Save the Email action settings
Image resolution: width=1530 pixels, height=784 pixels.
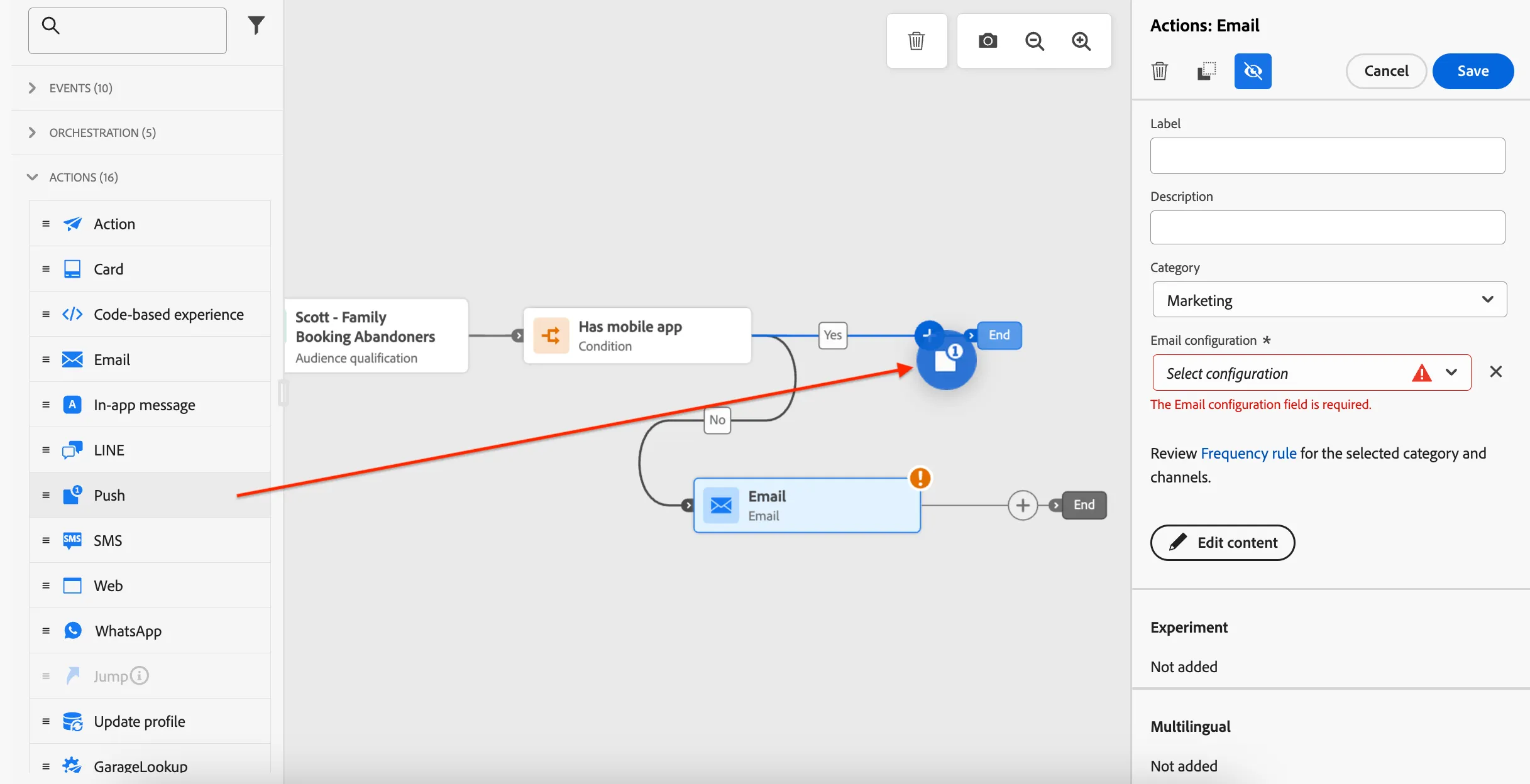tap(1473, 71)
